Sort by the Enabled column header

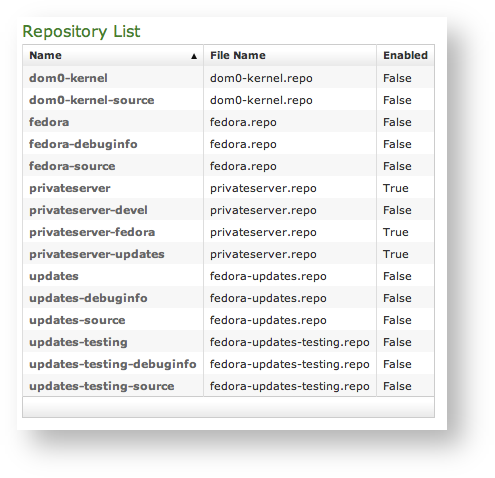tap(405, 55)
